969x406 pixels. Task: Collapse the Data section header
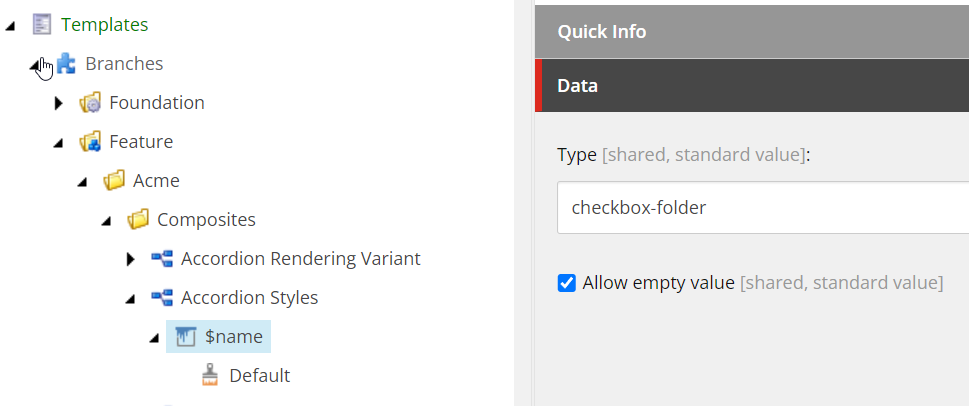pos(750,86)
